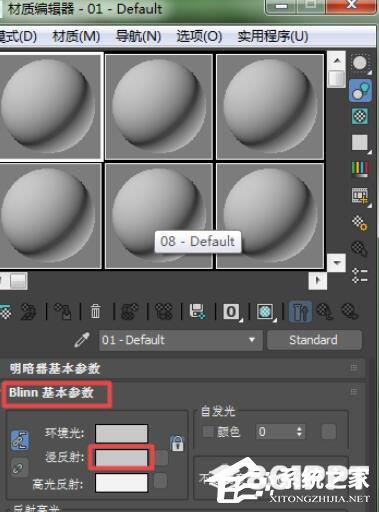This screenshot has width=379, height=512.
Task: Click the horizontal scrollbar thumb
Action: 18,281
